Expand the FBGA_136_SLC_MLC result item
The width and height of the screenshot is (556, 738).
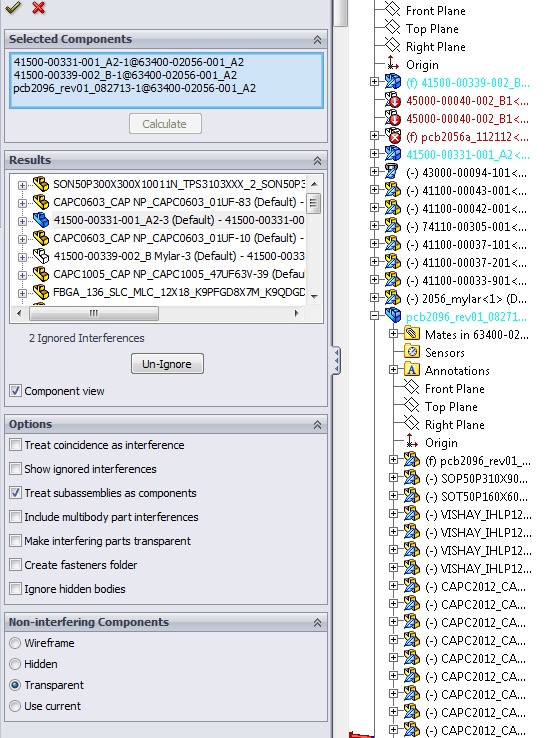[22, 293]
